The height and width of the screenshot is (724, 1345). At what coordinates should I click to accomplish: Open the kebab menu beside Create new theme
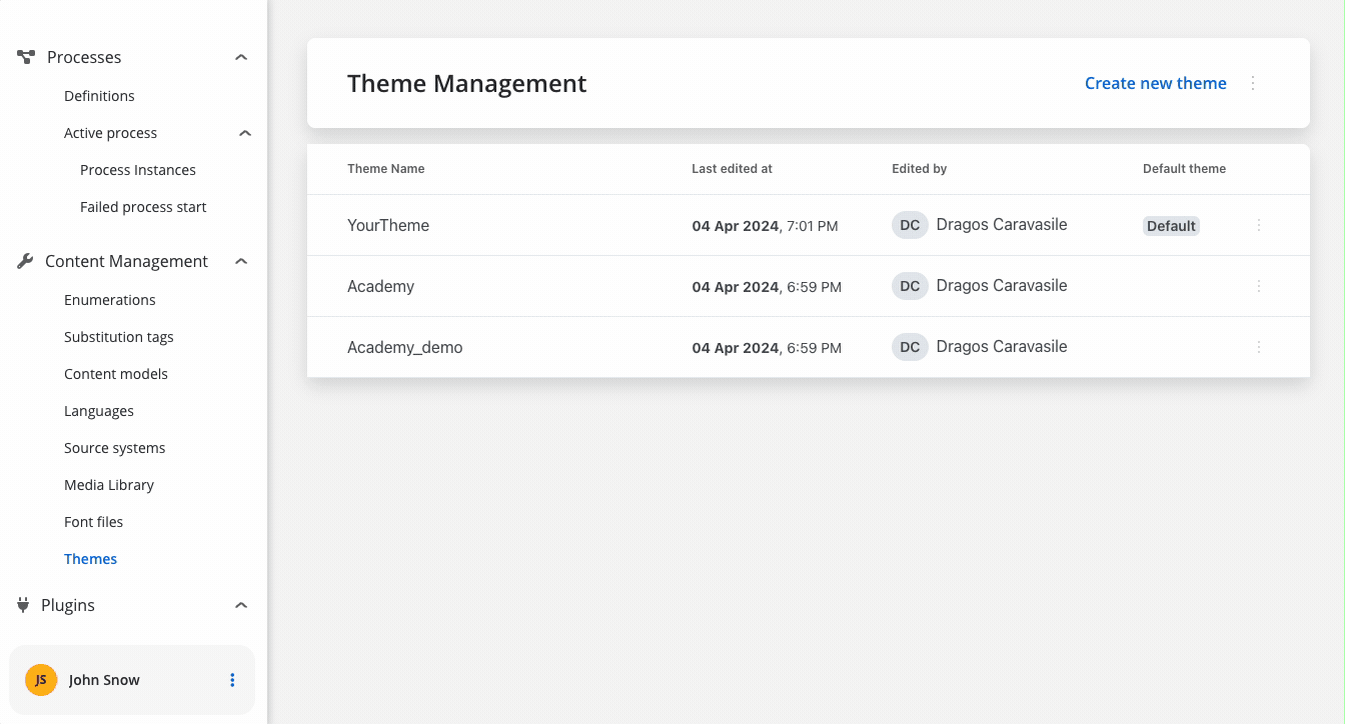click(x=1253, y=83)
